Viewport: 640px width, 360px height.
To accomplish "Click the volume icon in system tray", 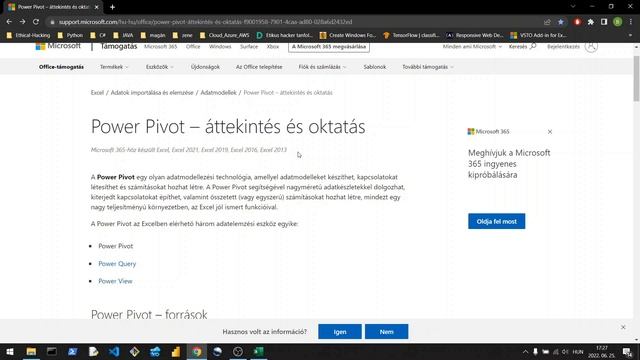I will (x=565, y=351).
